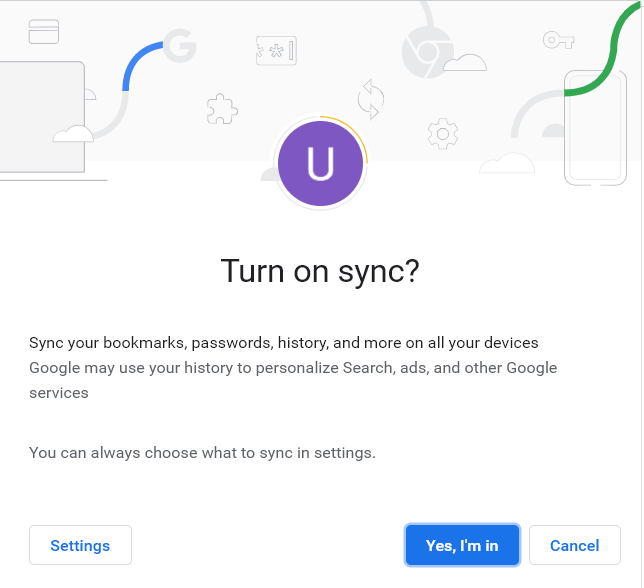The image size is (644, 588).
Task: Click the Chrome logo illustration
Action: (x=427, y=52)
